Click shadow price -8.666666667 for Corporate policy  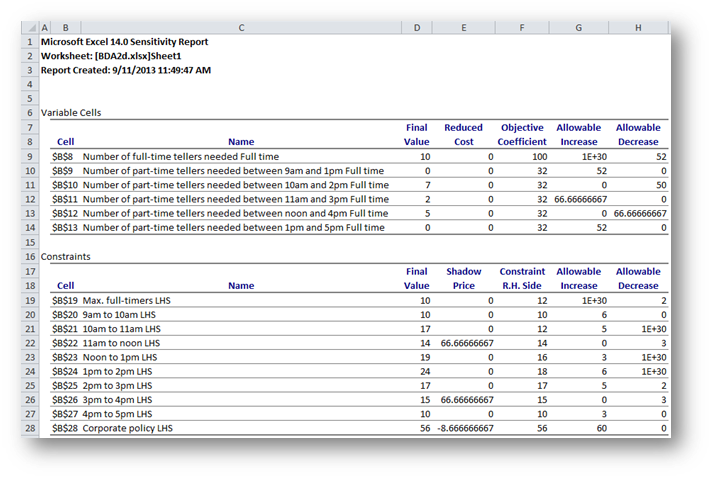[465, 428]
